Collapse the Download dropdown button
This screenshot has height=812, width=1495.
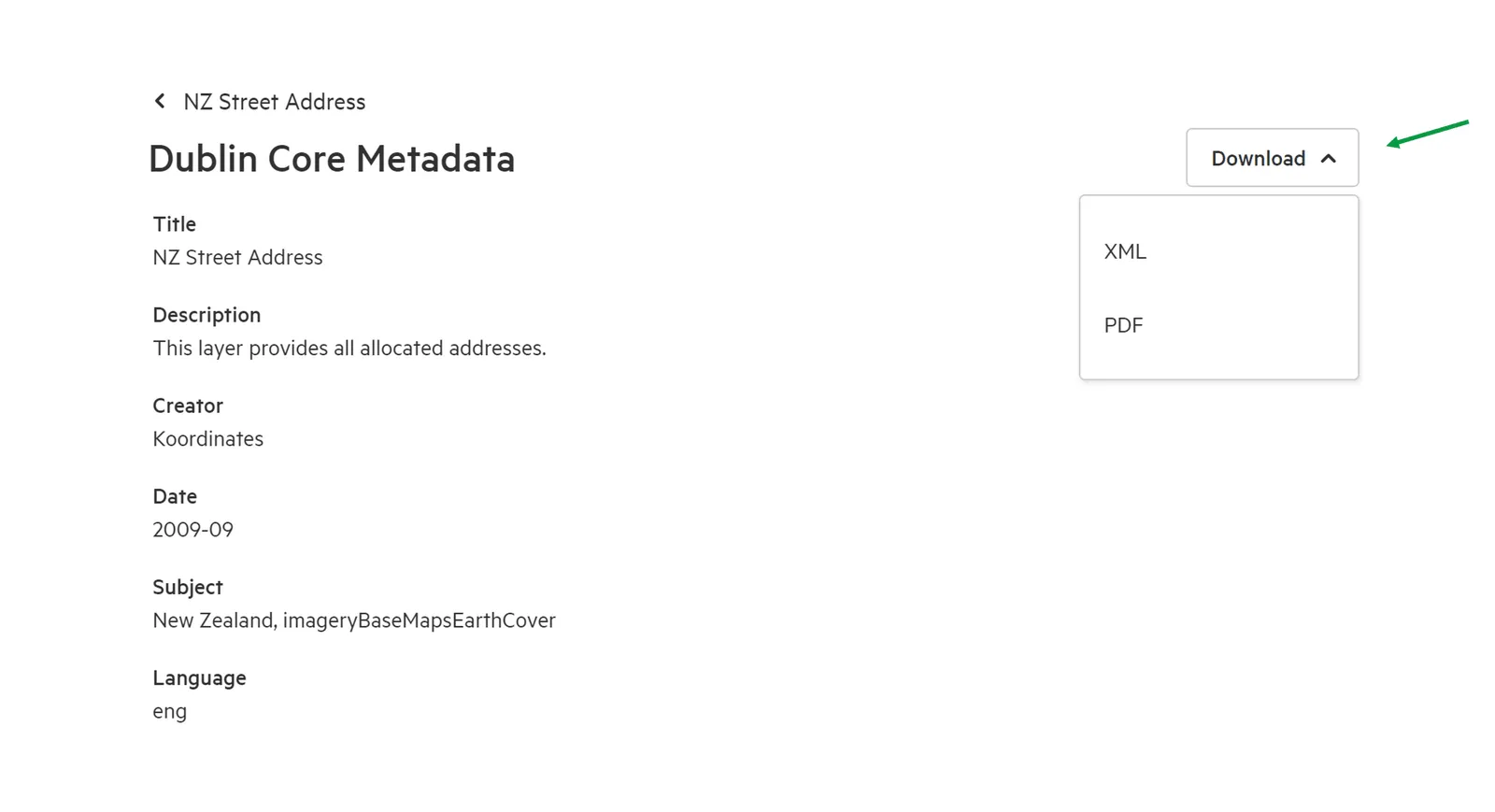(x=1272, y=158)
